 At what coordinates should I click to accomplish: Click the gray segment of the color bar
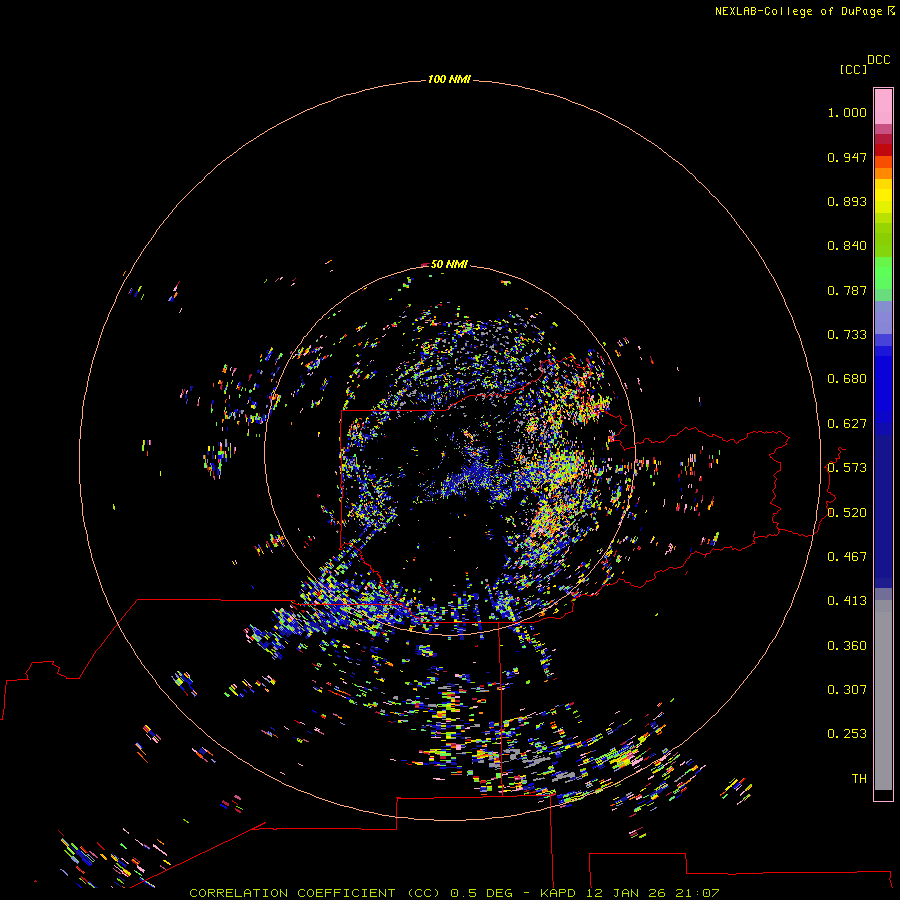click(883, 695)
